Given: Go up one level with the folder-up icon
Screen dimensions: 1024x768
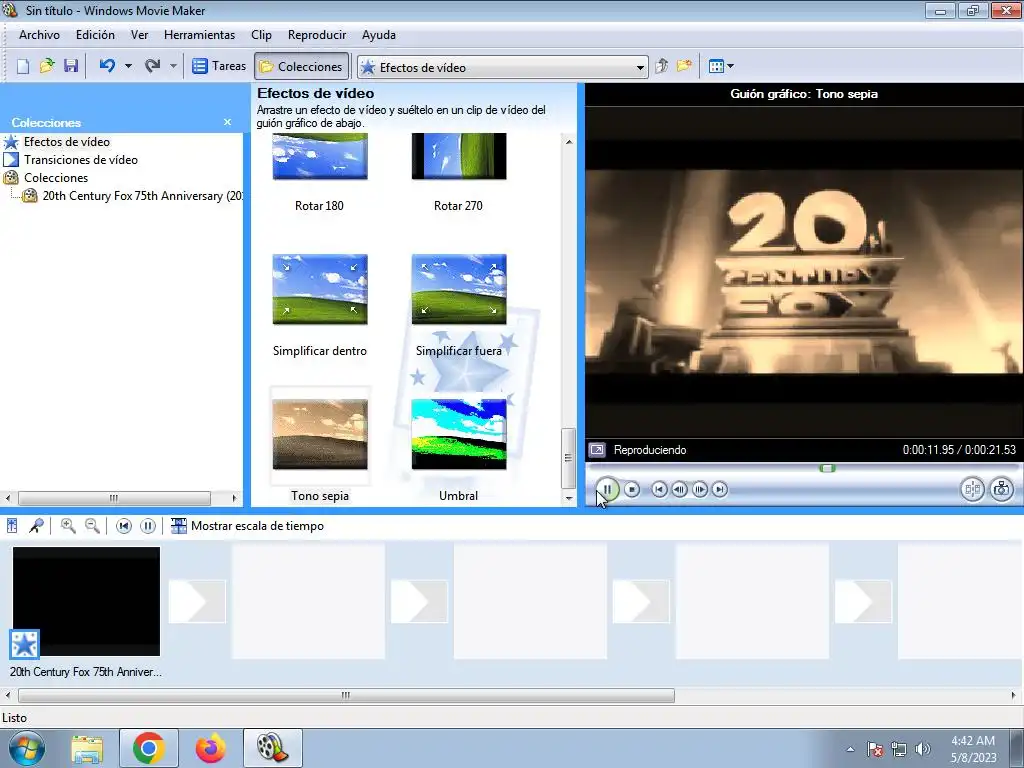Looking at the screenshot, I should 662,66.
